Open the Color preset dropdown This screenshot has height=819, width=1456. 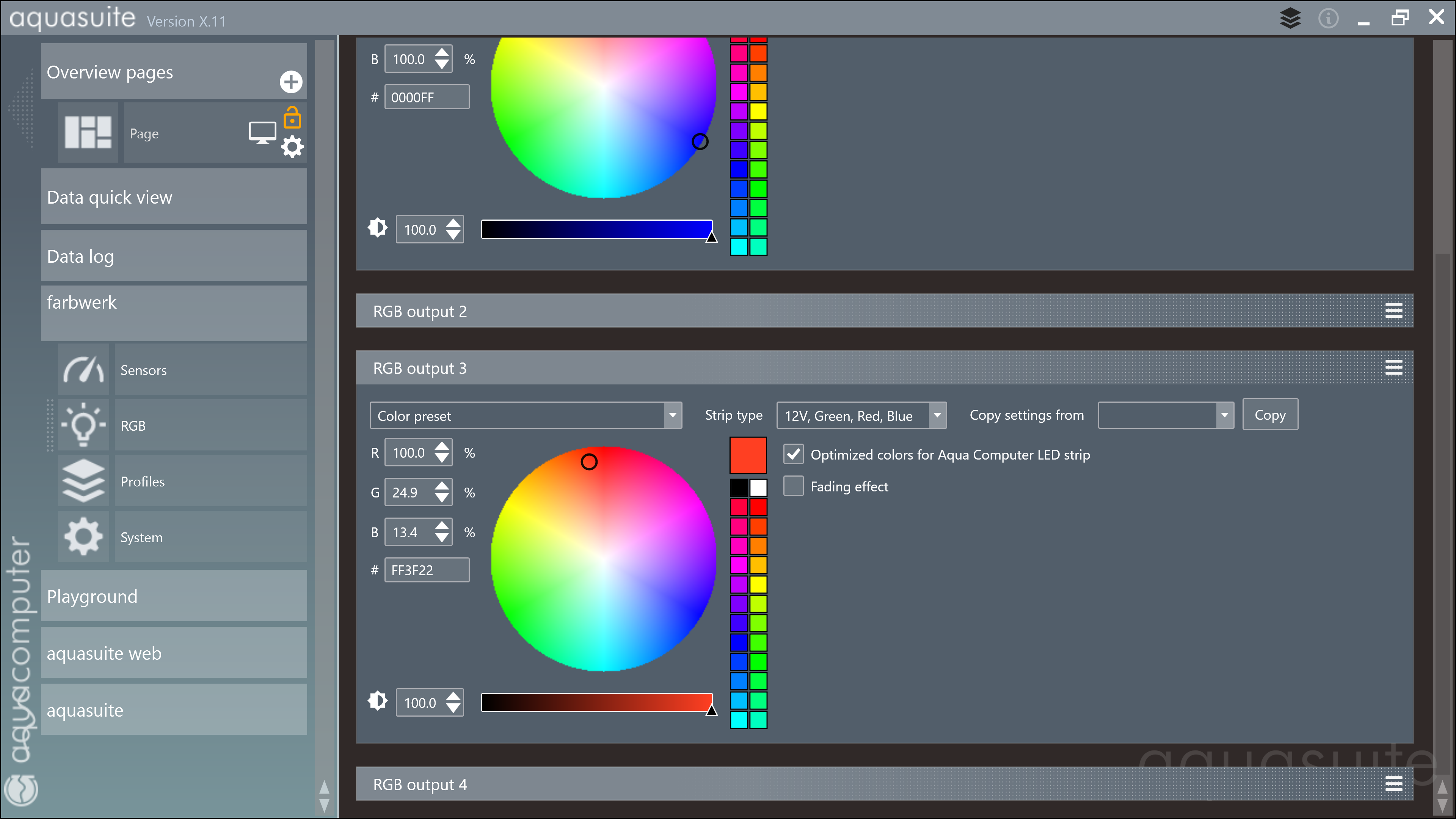click(x=525, y=416)
